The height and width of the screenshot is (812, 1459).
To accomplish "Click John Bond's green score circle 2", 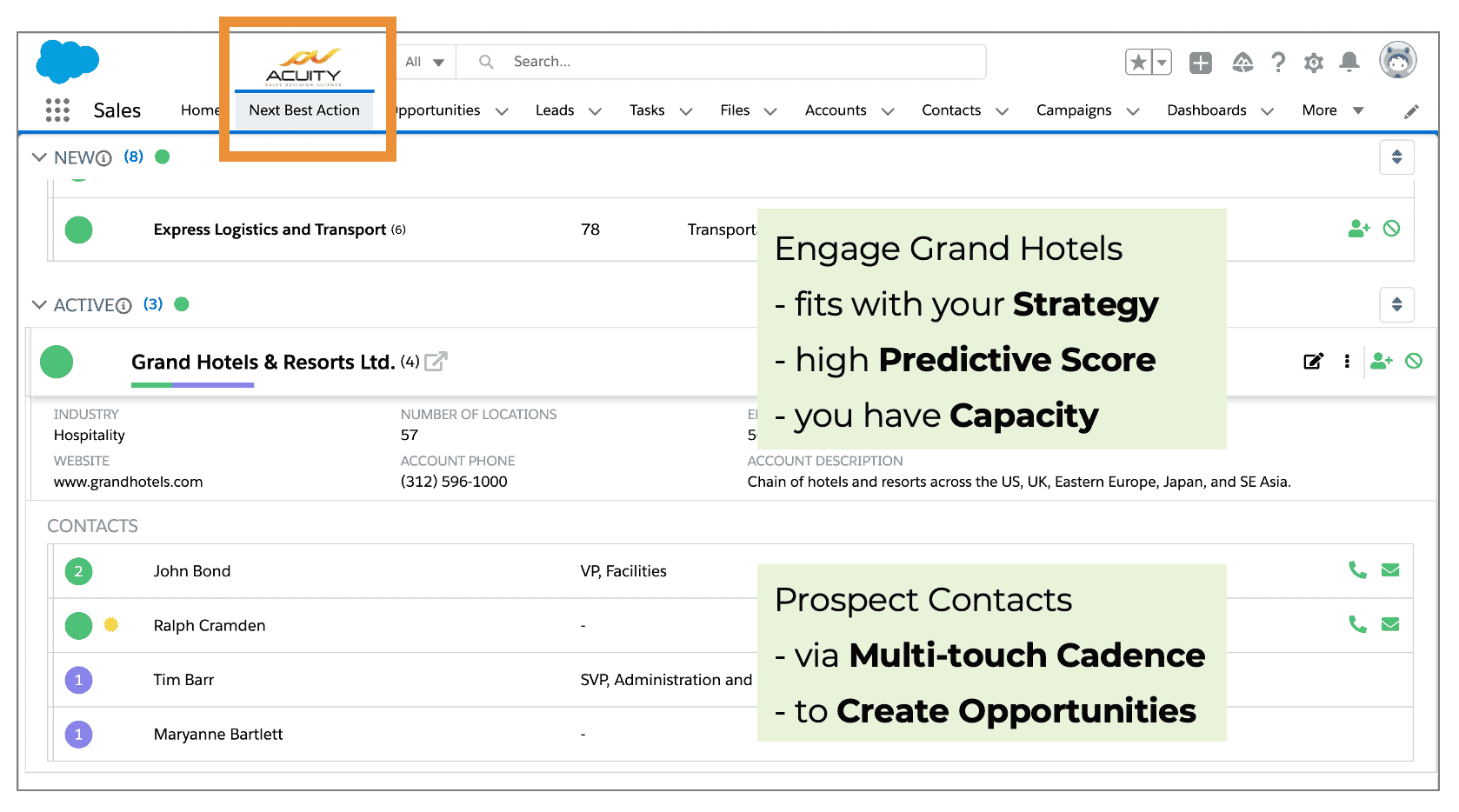I will pos(78,571).
